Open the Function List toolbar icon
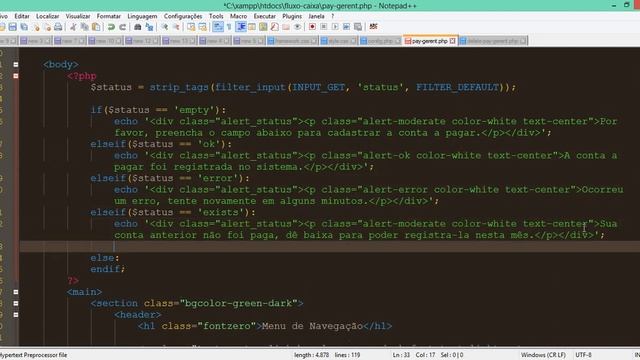 tap(275, 27)
